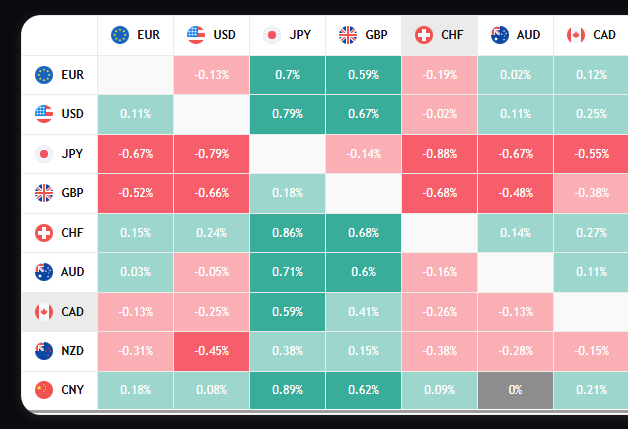This screenshot has width=628, height=429.
Task: Select the CAD row header
Action: (x=59, y=312)
